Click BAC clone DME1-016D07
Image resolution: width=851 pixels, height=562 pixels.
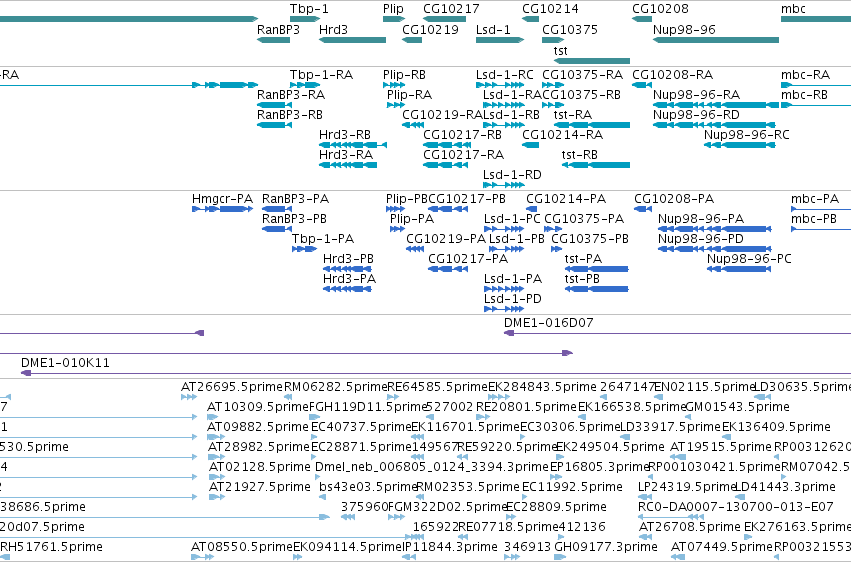tap(677, 333)
